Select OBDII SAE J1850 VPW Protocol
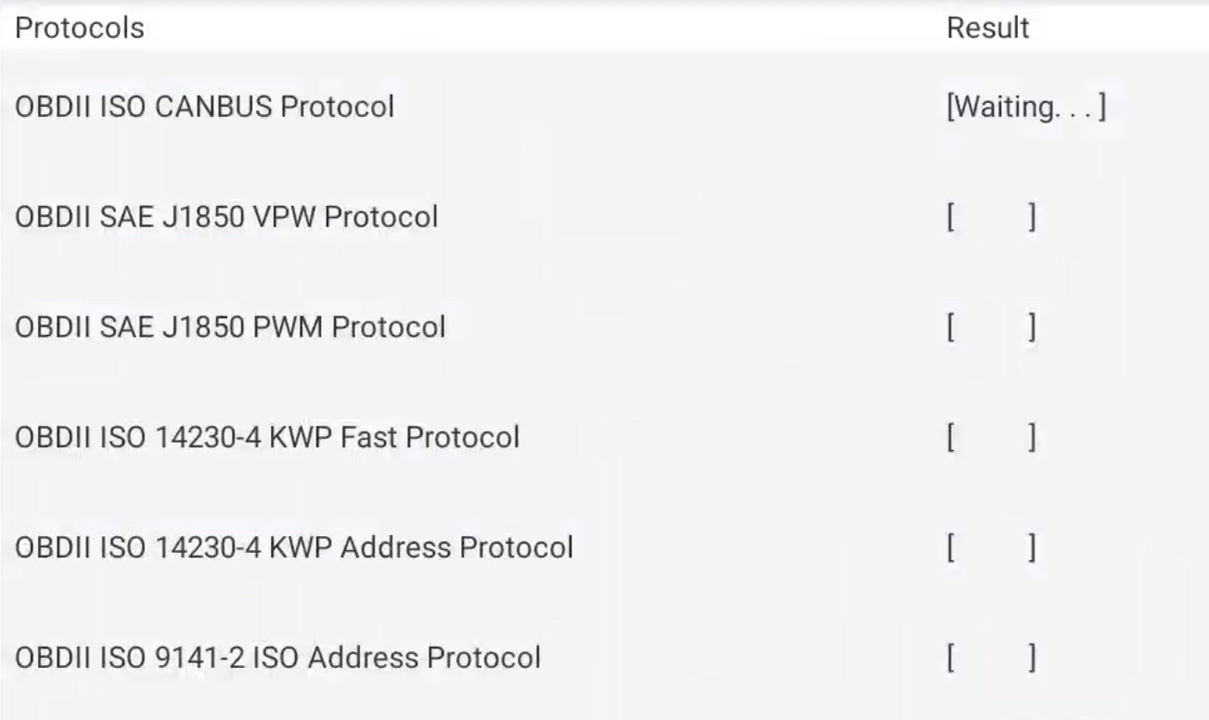This screenshot has height=720, width=1209. tap(226, 217)
